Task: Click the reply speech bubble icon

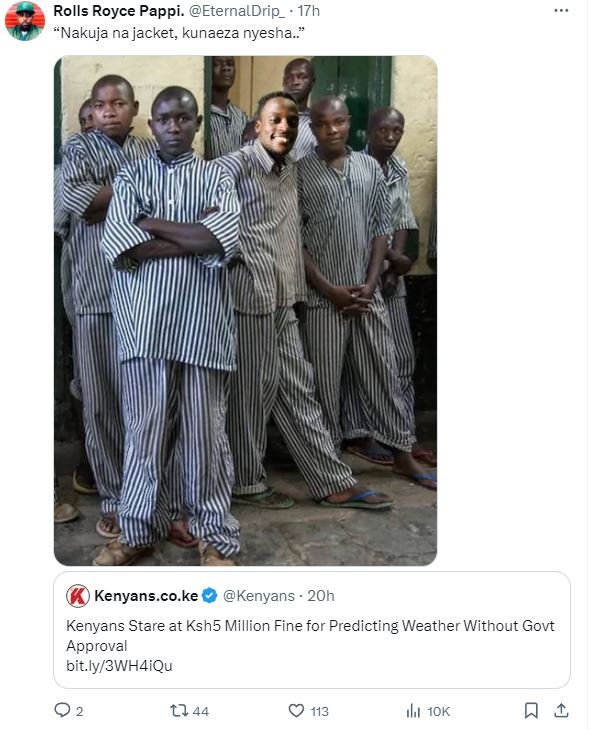Action: point(62,710)
